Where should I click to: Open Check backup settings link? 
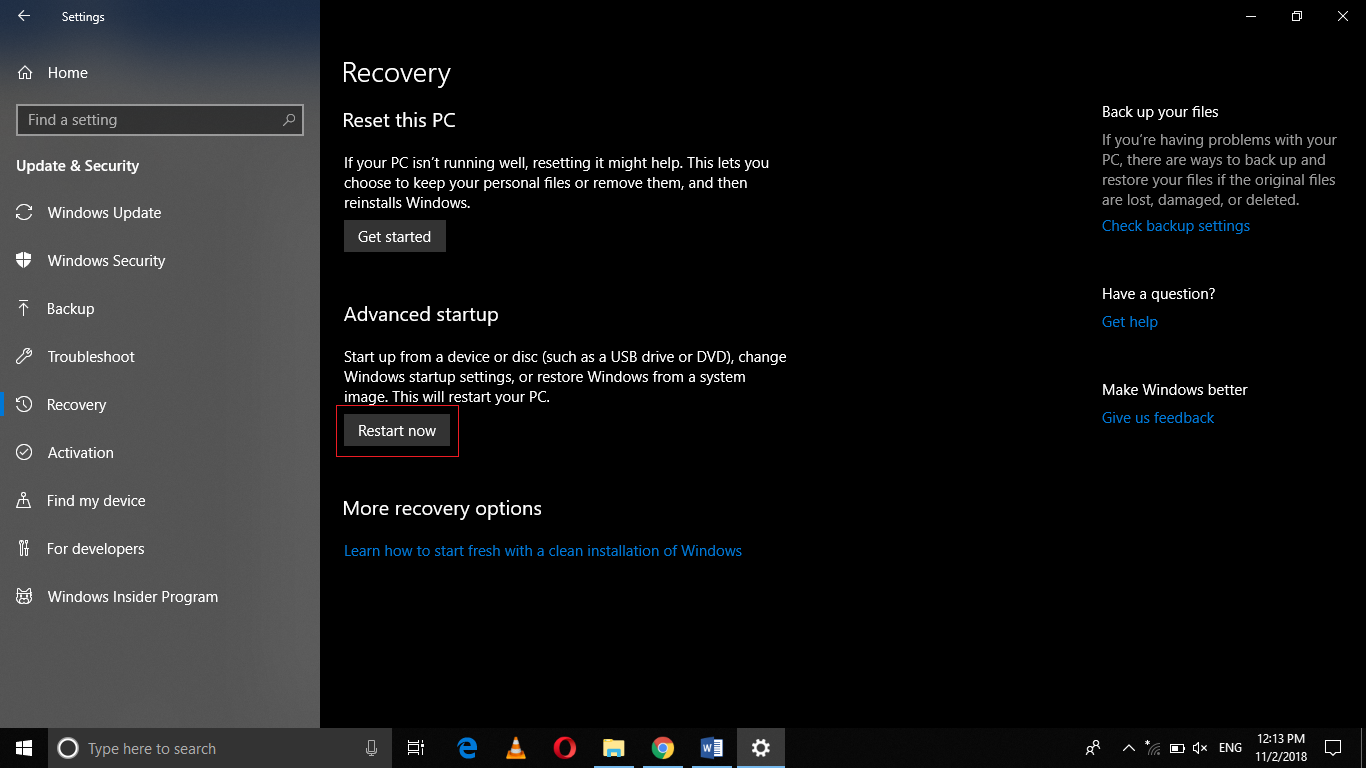click(x=1176, y=226)
